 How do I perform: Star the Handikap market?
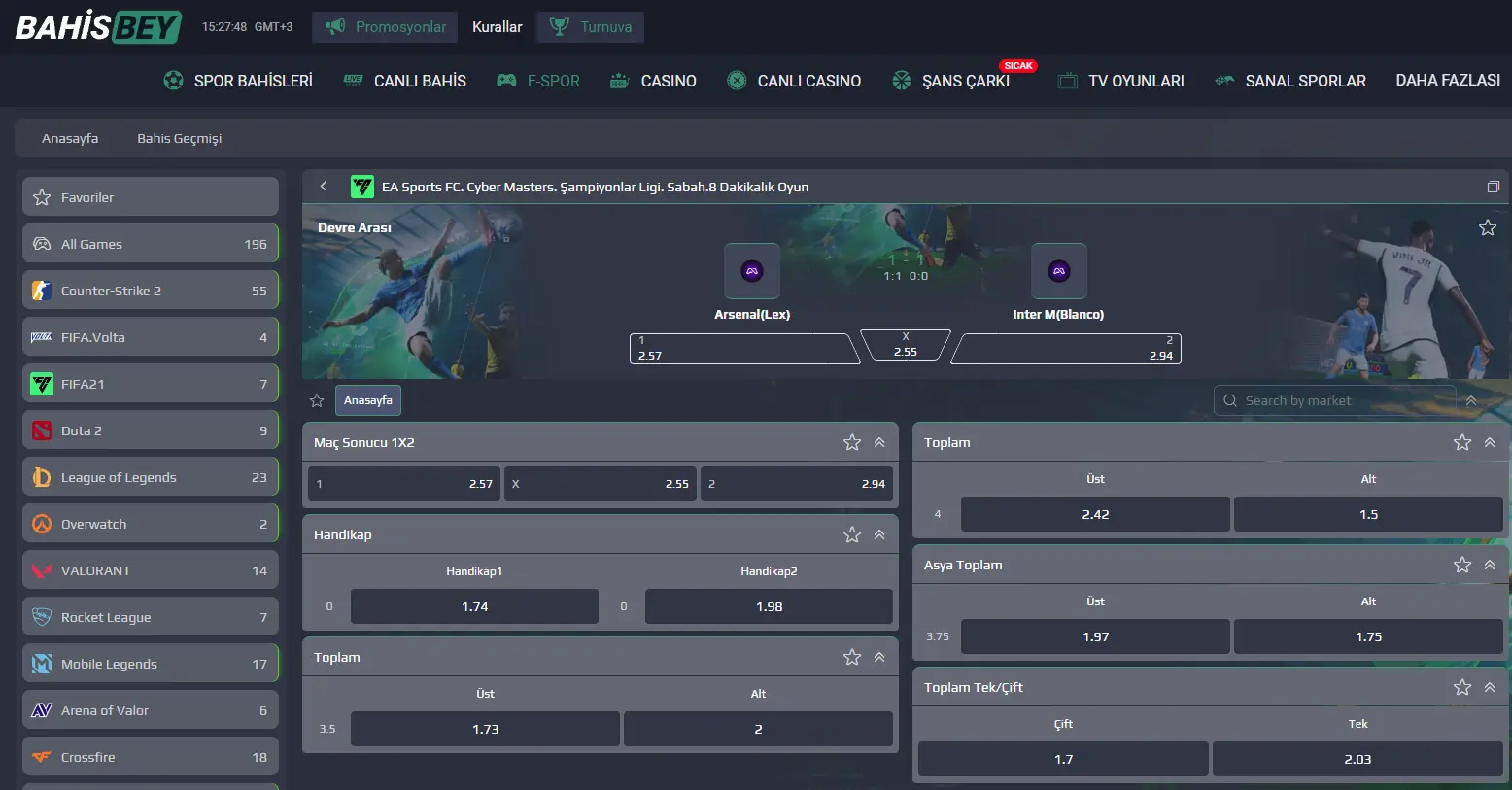point(852,534)
